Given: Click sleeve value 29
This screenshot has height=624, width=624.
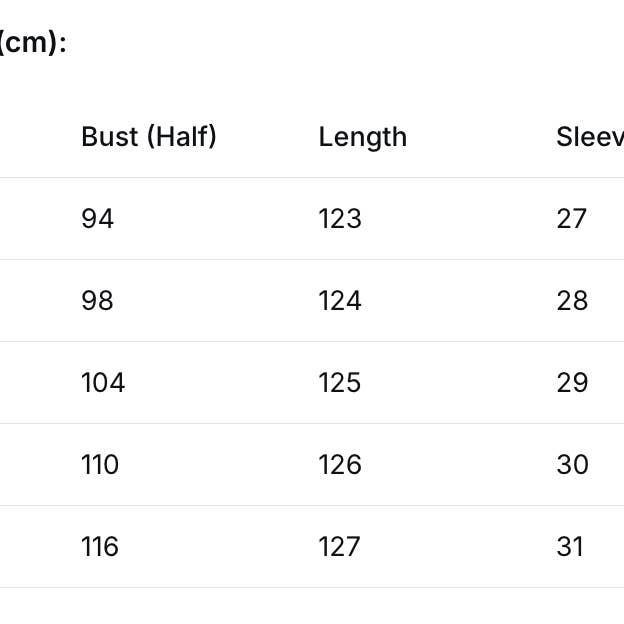Looking at the screenshot, I should (x=572, y=383).
